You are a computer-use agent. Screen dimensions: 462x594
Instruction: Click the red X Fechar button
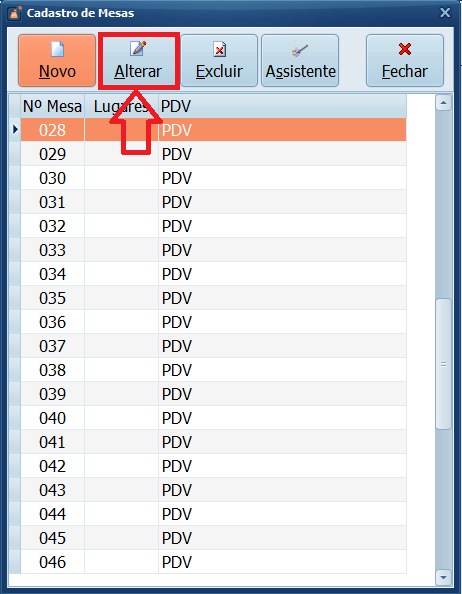click(x=405, y=61)
